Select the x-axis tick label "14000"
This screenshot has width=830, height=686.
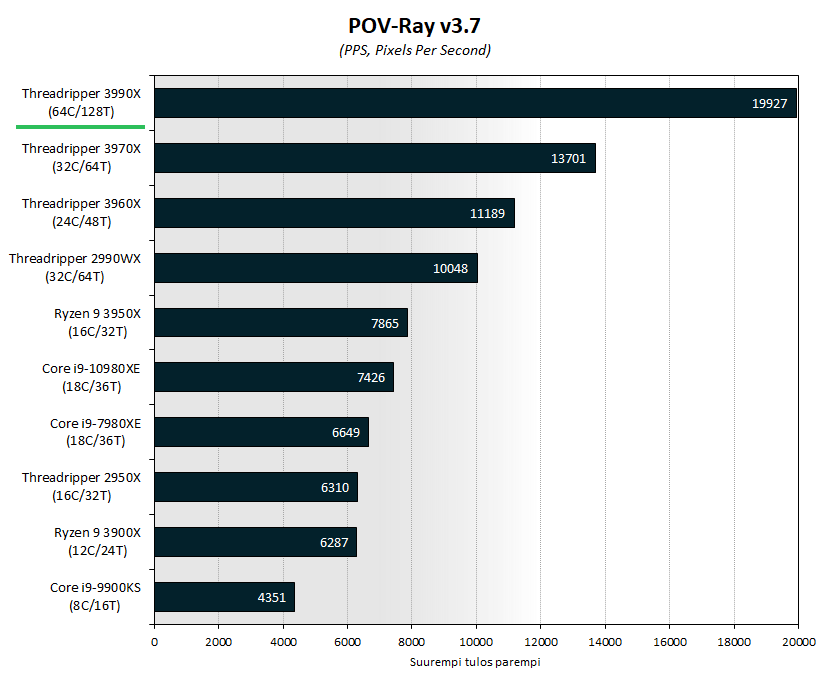pyautogui.click(x=605, y=642)
